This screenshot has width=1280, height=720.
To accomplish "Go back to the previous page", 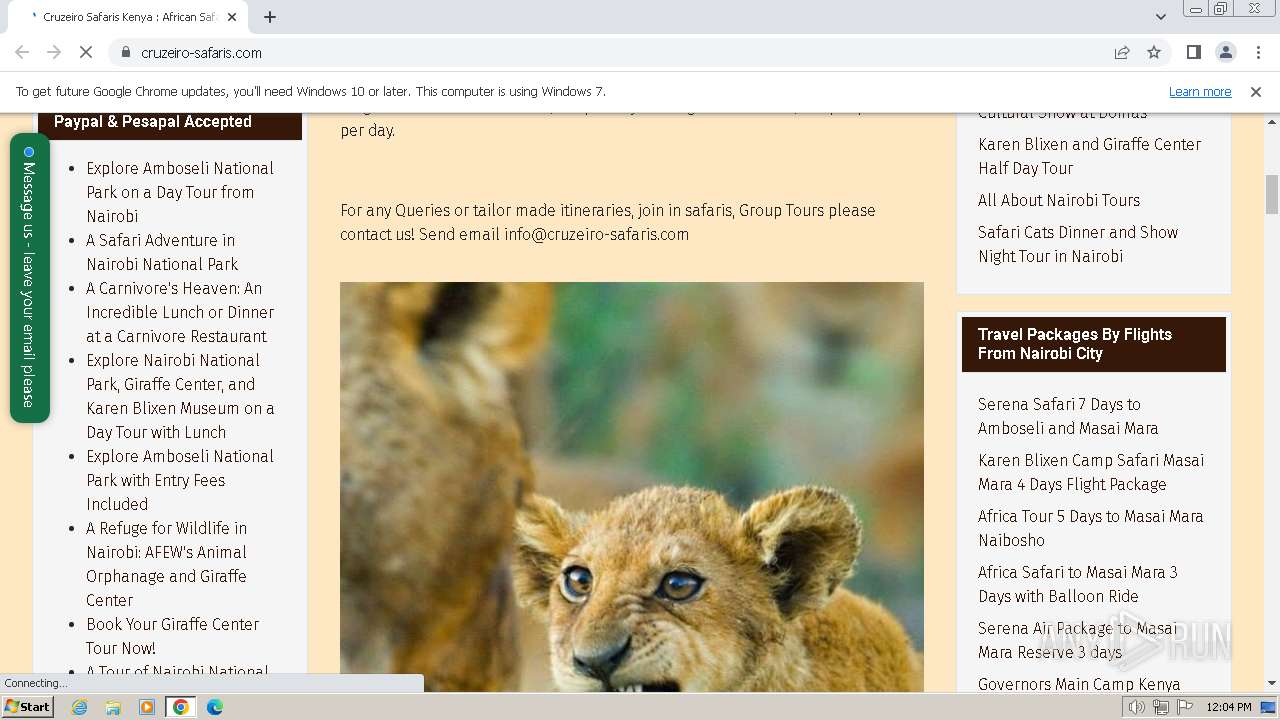I will (x=22, y=52).
